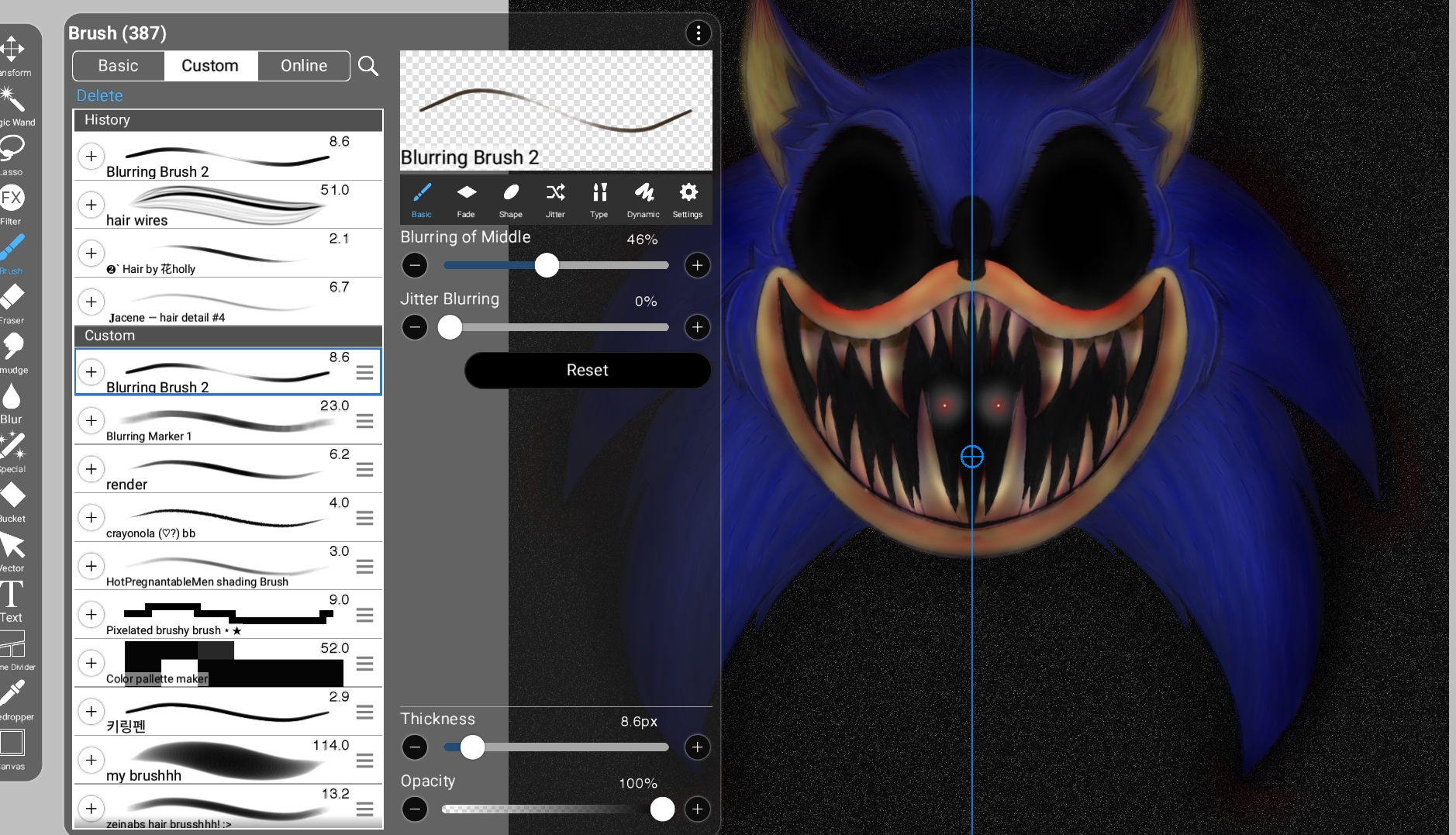Click the Delete link
This screenshot has width=1456, height=835.
tap(99, 95)
